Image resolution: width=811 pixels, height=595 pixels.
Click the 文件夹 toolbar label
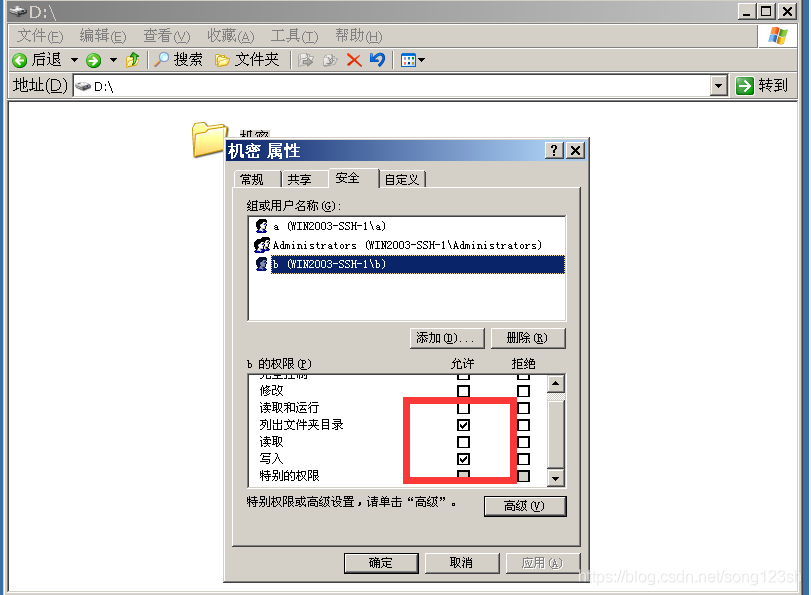click(x=257, y=60)
